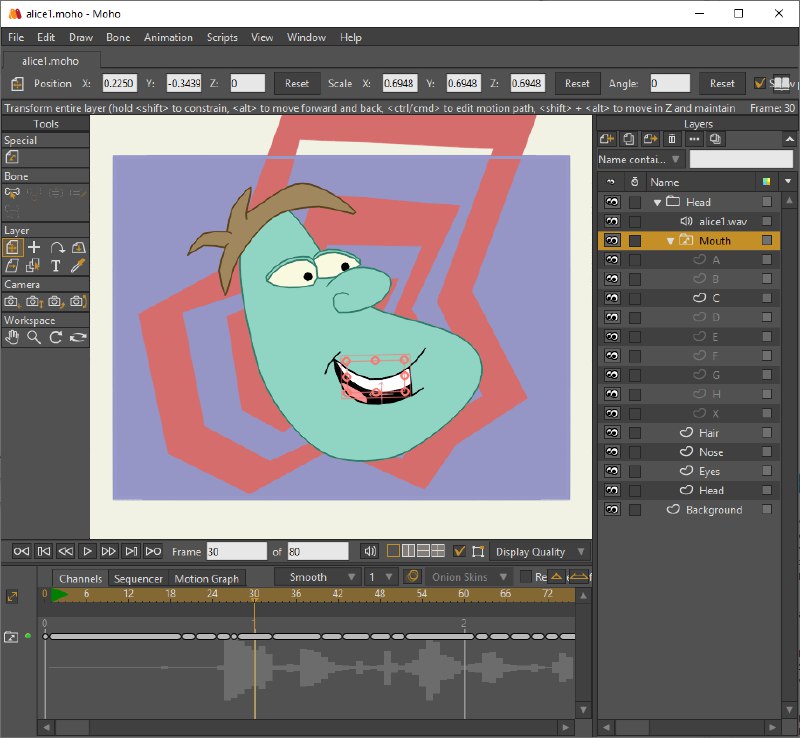
Task: Toggle the Relative keyframing checkbox in timeline
Action: click(526, 577)
